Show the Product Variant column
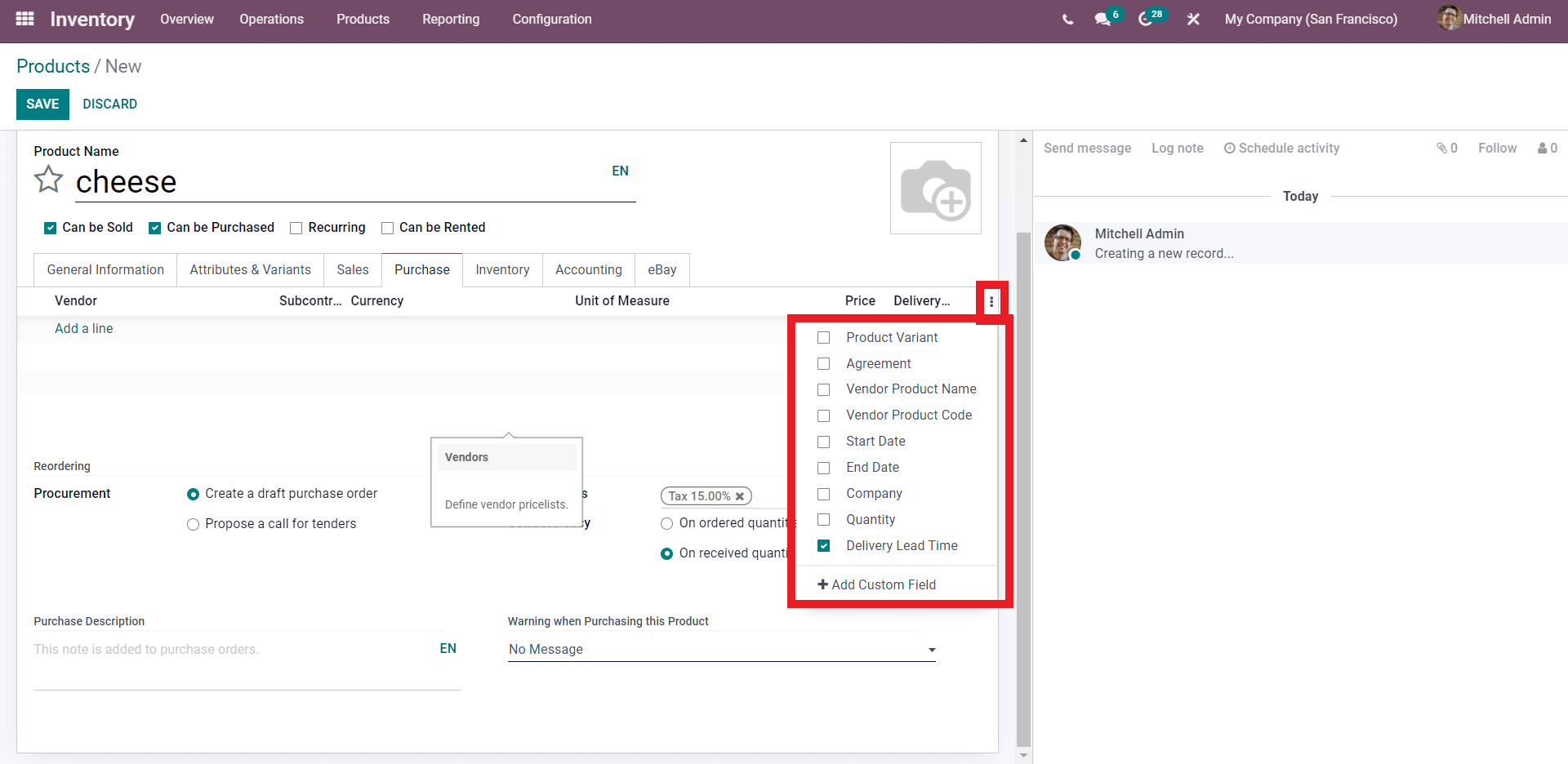 [x=823, y=338]
